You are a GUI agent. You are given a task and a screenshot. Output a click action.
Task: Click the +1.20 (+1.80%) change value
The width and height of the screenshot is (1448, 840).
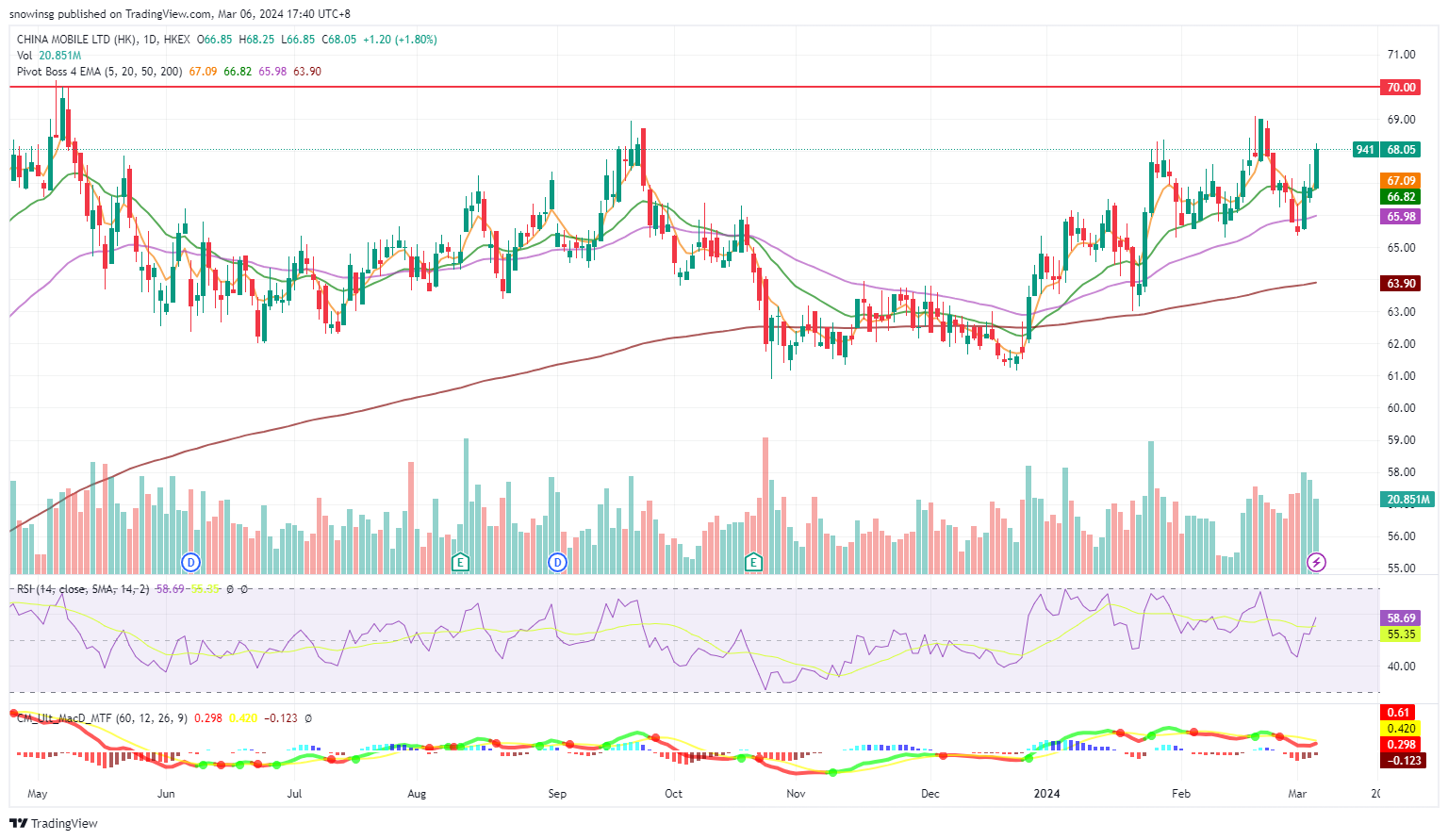click(400, 40)
